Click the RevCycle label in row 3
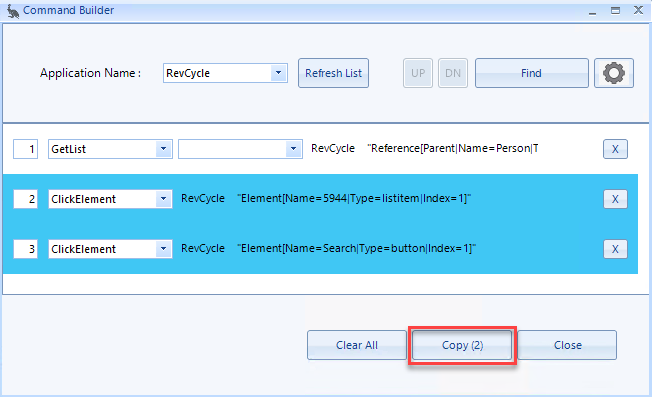 (x=203, y=248)
